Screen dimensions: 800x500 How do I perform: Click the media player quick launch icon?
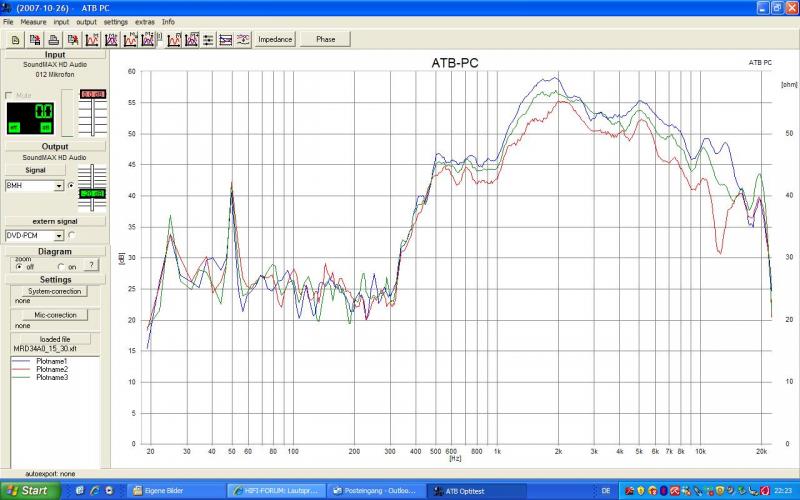pyautogui.click(x=109, y=491)
